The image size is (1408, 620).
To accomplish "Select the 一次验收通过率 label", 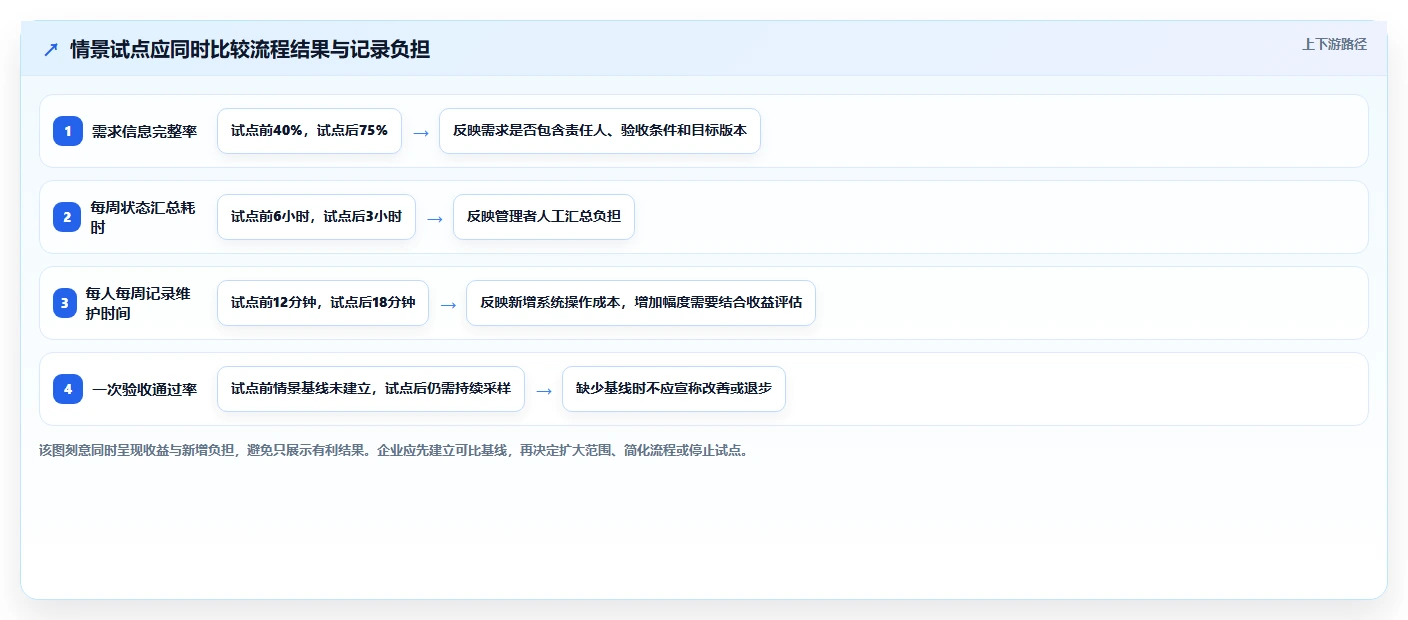I will click(145, 389).
